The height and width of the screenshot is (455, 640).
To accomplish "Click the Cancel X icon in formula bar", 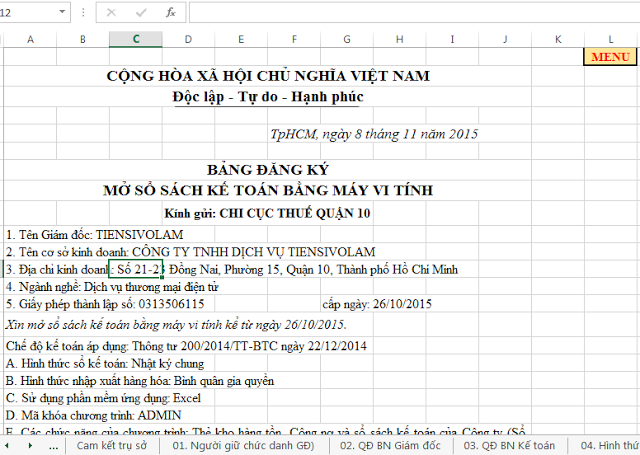I will click(111, 12).
